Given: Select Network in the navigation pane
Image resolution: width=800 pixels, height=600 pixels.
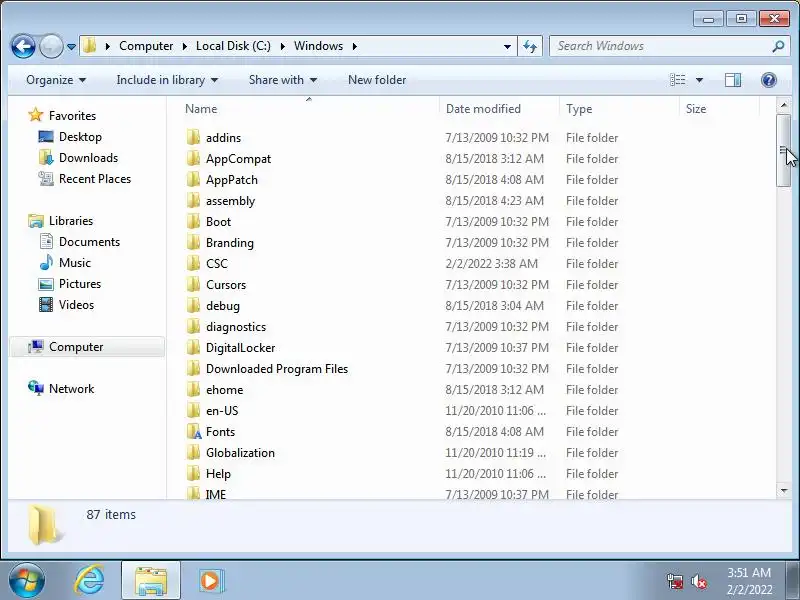Looking at the screenshot, I should click(71, 389).
